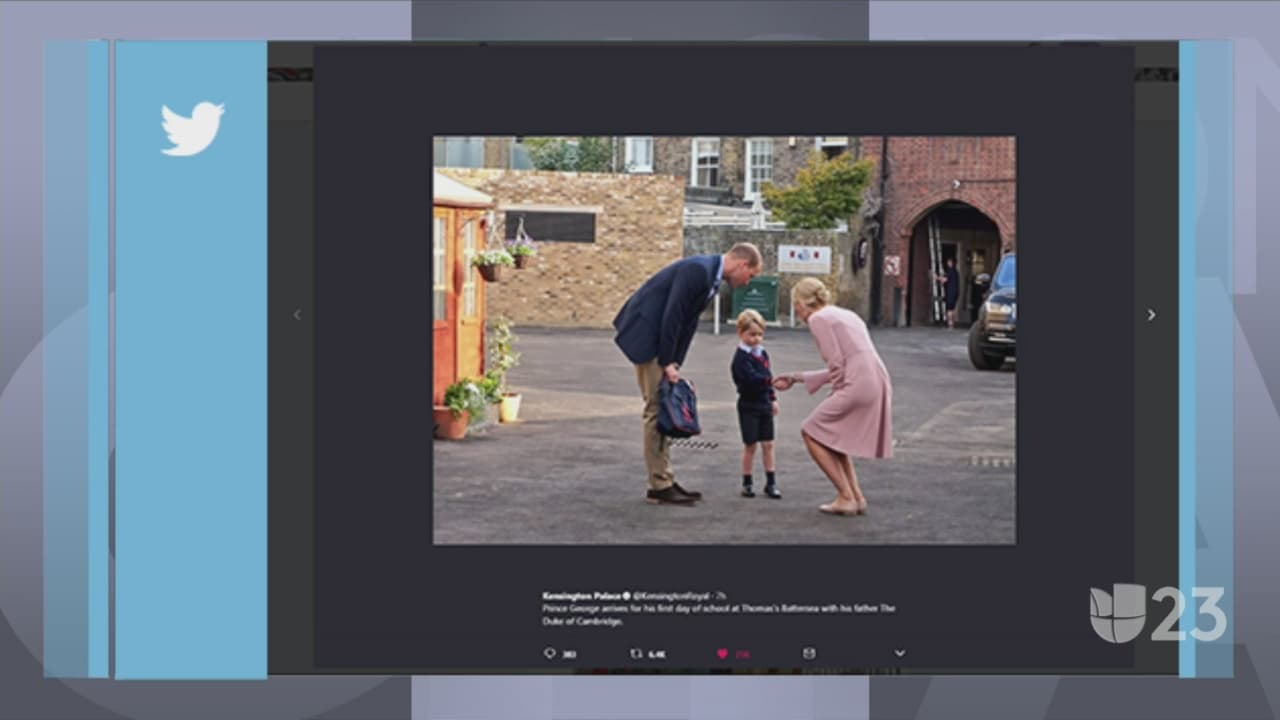Go to previous photo with left arrow
This screenshot has height=720, width=1280.
pos(297,315)
